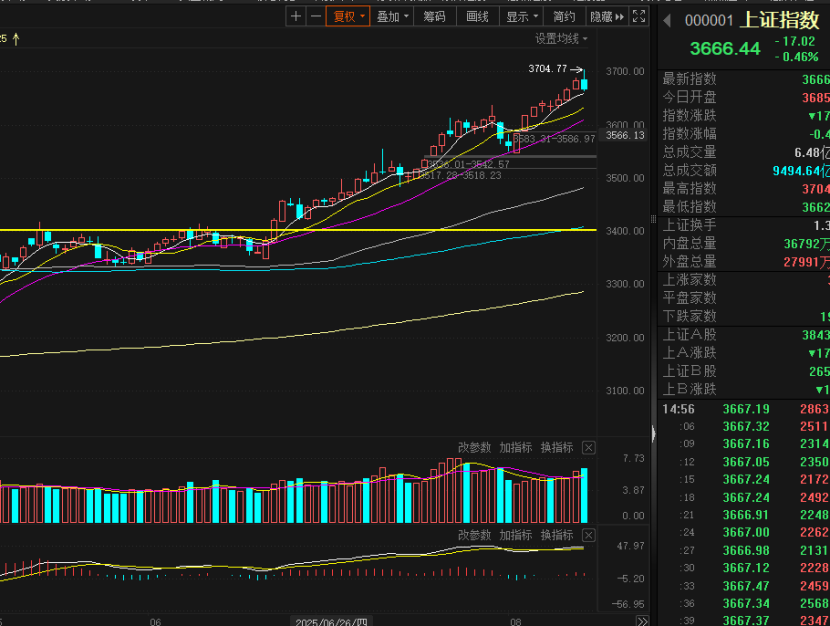Click the panel splitter handle beside 上证换手
Viewport: 830px width, 626px height.
[653, 219]
